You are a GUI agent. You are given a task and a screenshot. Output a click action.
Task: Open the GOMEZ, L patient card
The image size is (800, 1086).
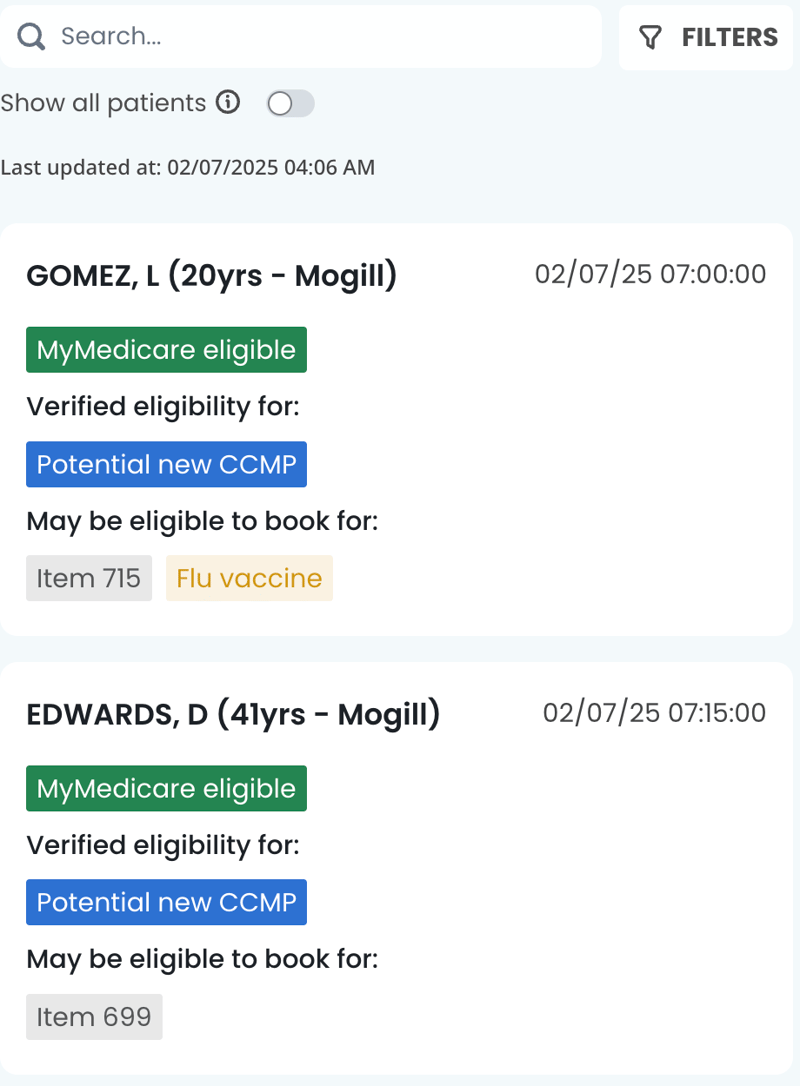tap(211, 275)
